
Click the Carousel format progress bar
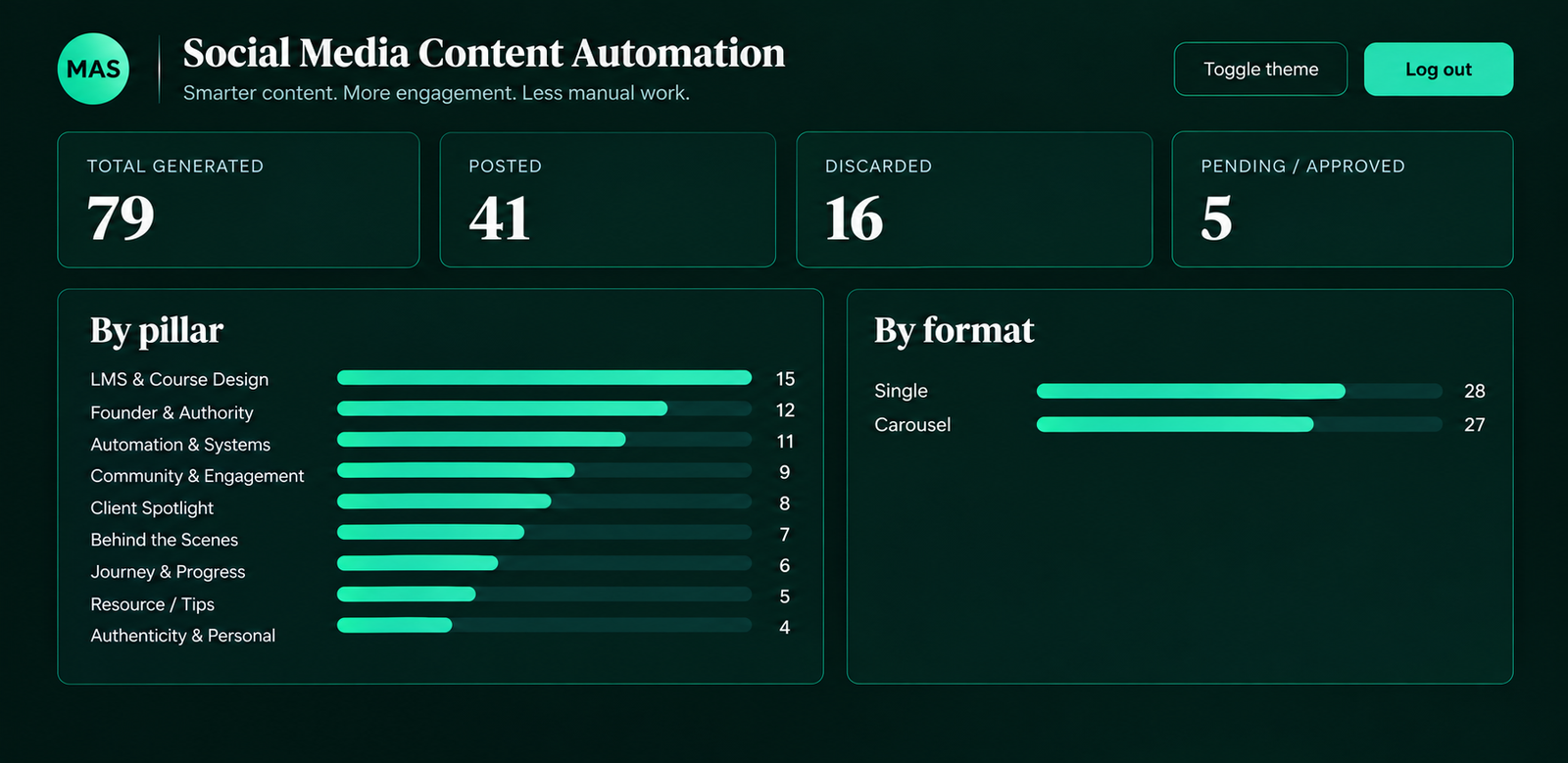[x=1240, y=424]
